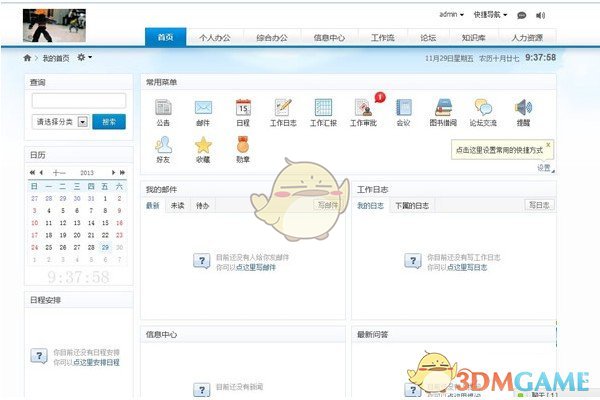Click the 写日志 button
Image resolution: width=600 pixels, height=400 pixels.
click(539, 205)
